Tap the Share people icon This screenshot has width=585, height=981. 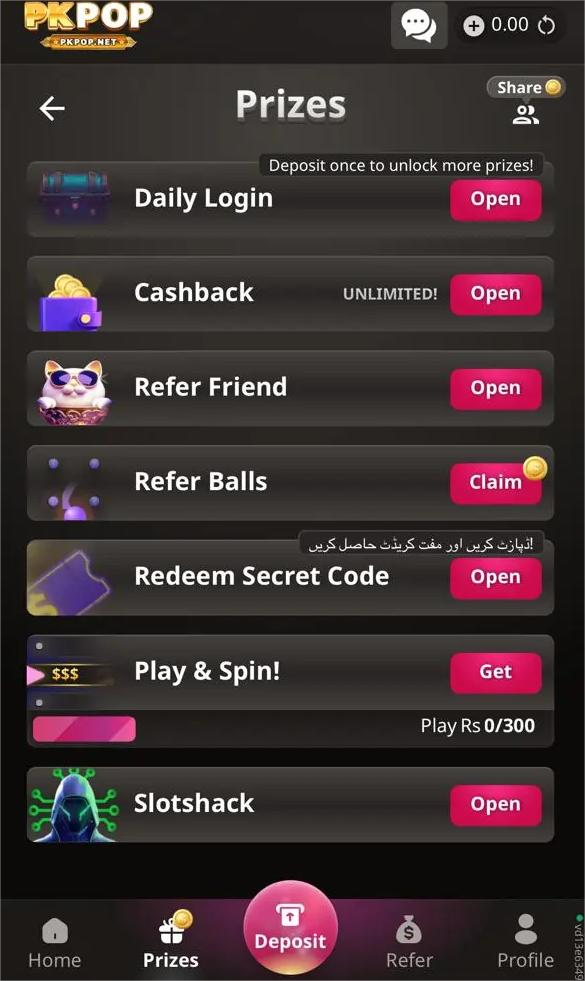point(526,114)
